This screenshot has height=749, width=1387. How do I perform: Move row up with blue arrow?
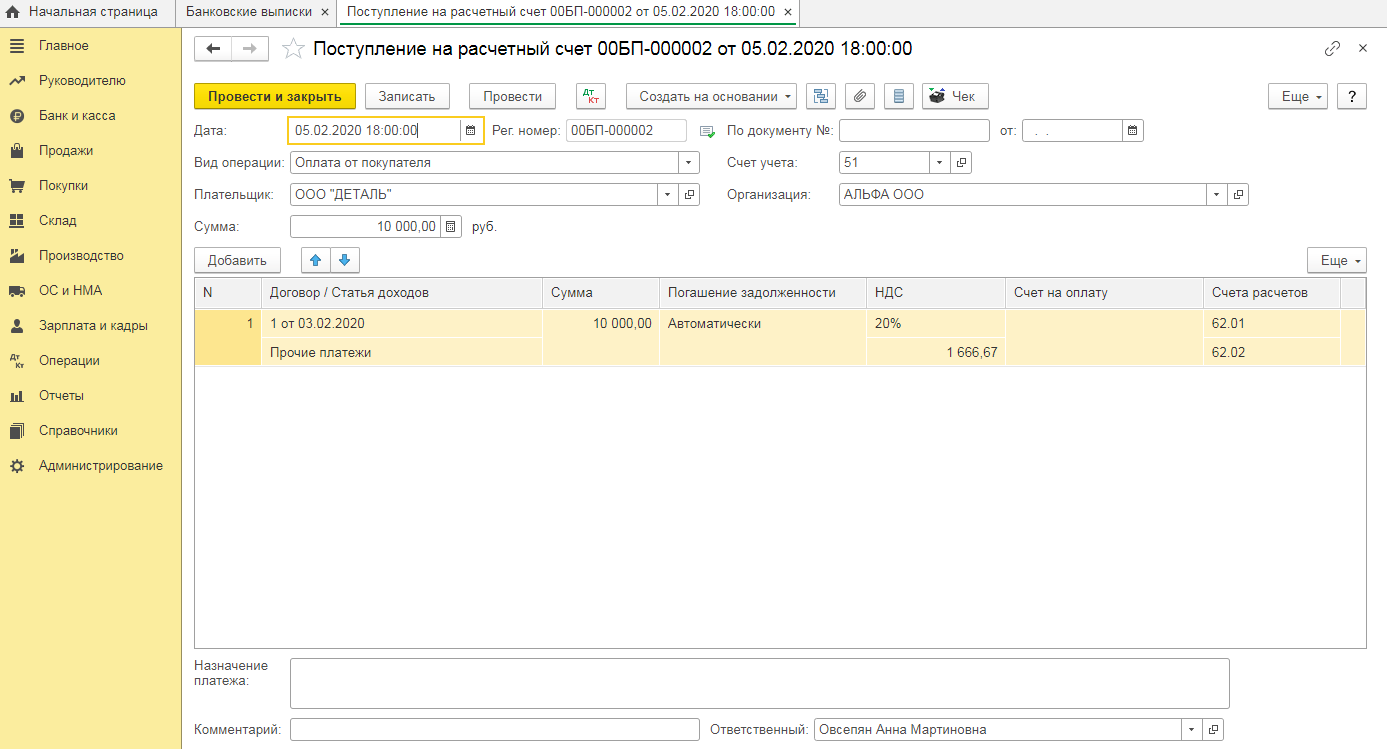(x=315, y=260)
